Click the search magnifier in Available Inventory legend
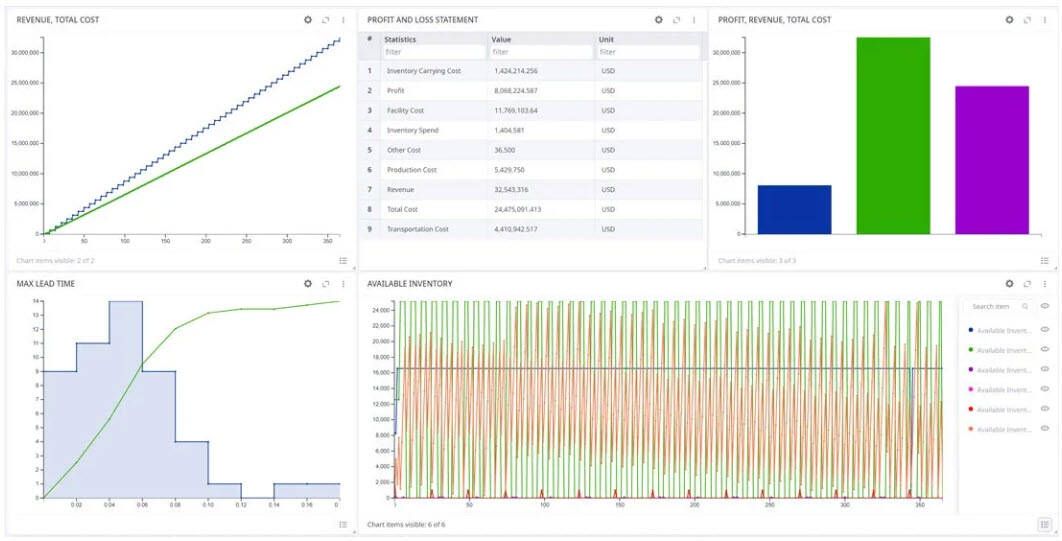 [1026, 307]
